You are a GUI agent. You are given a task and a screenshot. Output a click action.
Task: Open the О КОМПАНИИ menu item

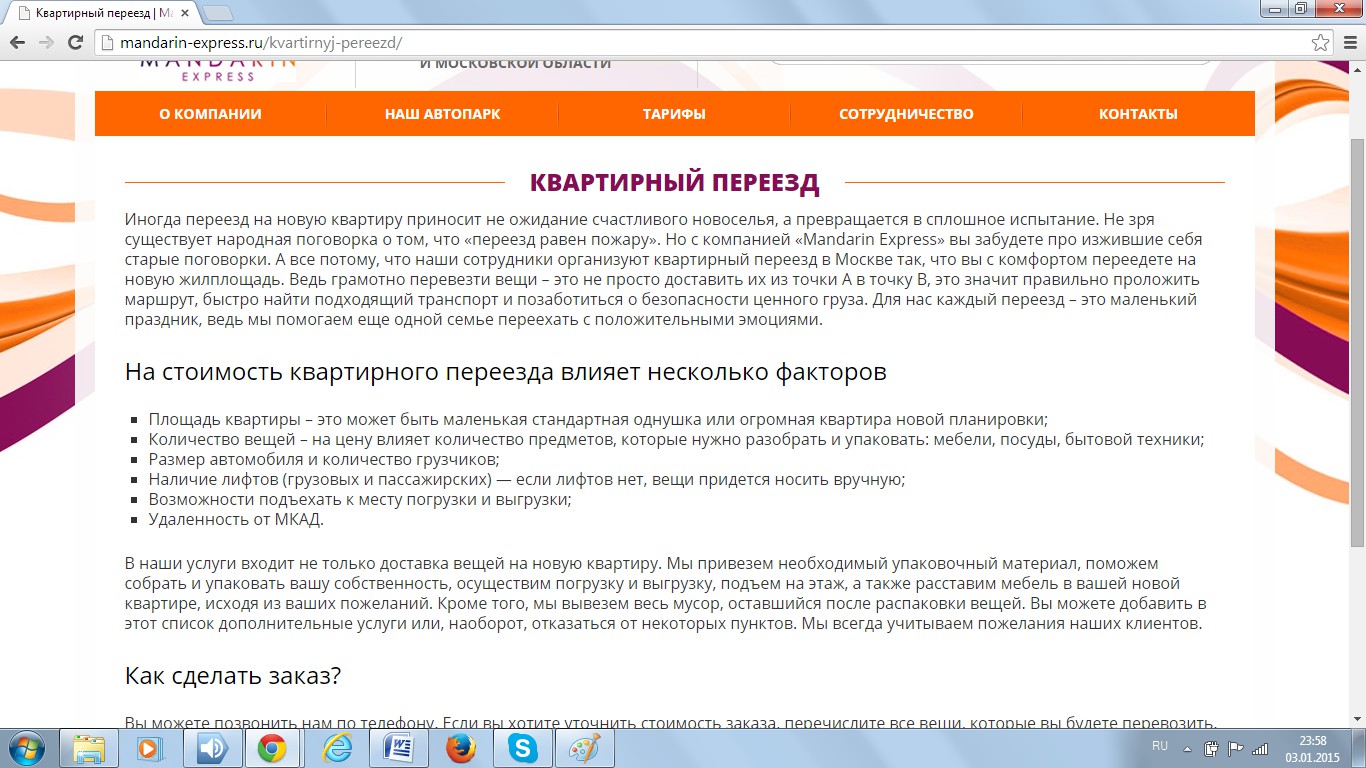[x=210, y=114]
